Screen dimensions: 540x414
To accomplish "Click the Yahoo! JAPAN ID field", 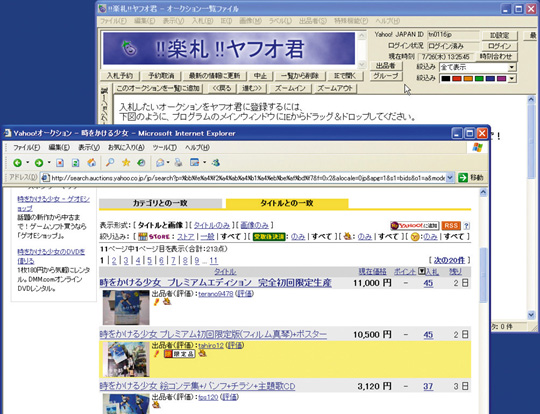I will tap(454, 35).
